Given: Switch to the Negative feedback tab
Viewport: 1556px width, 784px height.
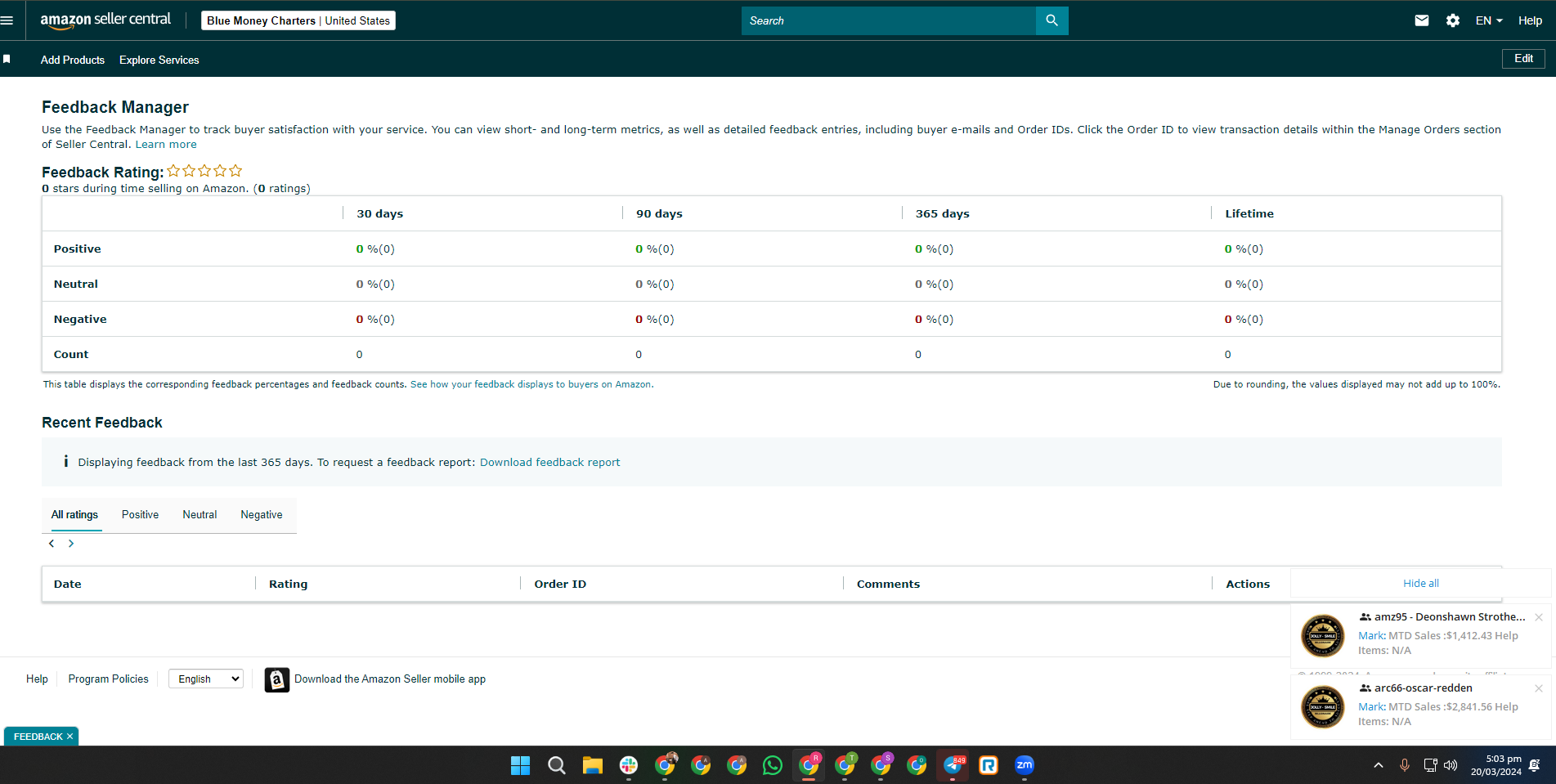Looking at the screenshot, I should (262, 515).
